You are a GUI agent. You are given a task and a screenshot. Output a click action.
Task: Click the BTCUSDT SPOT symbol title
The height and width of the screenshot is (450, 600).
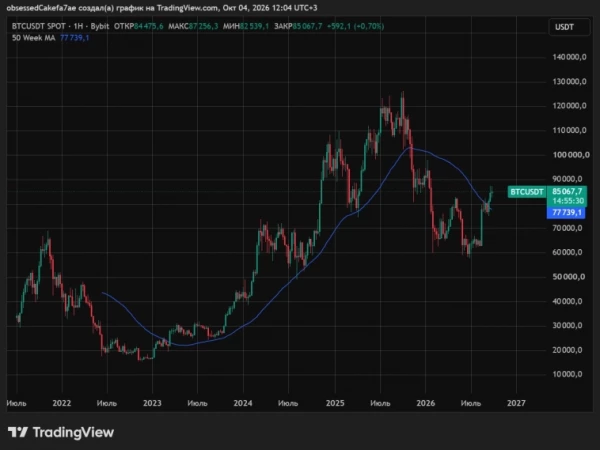39,26
